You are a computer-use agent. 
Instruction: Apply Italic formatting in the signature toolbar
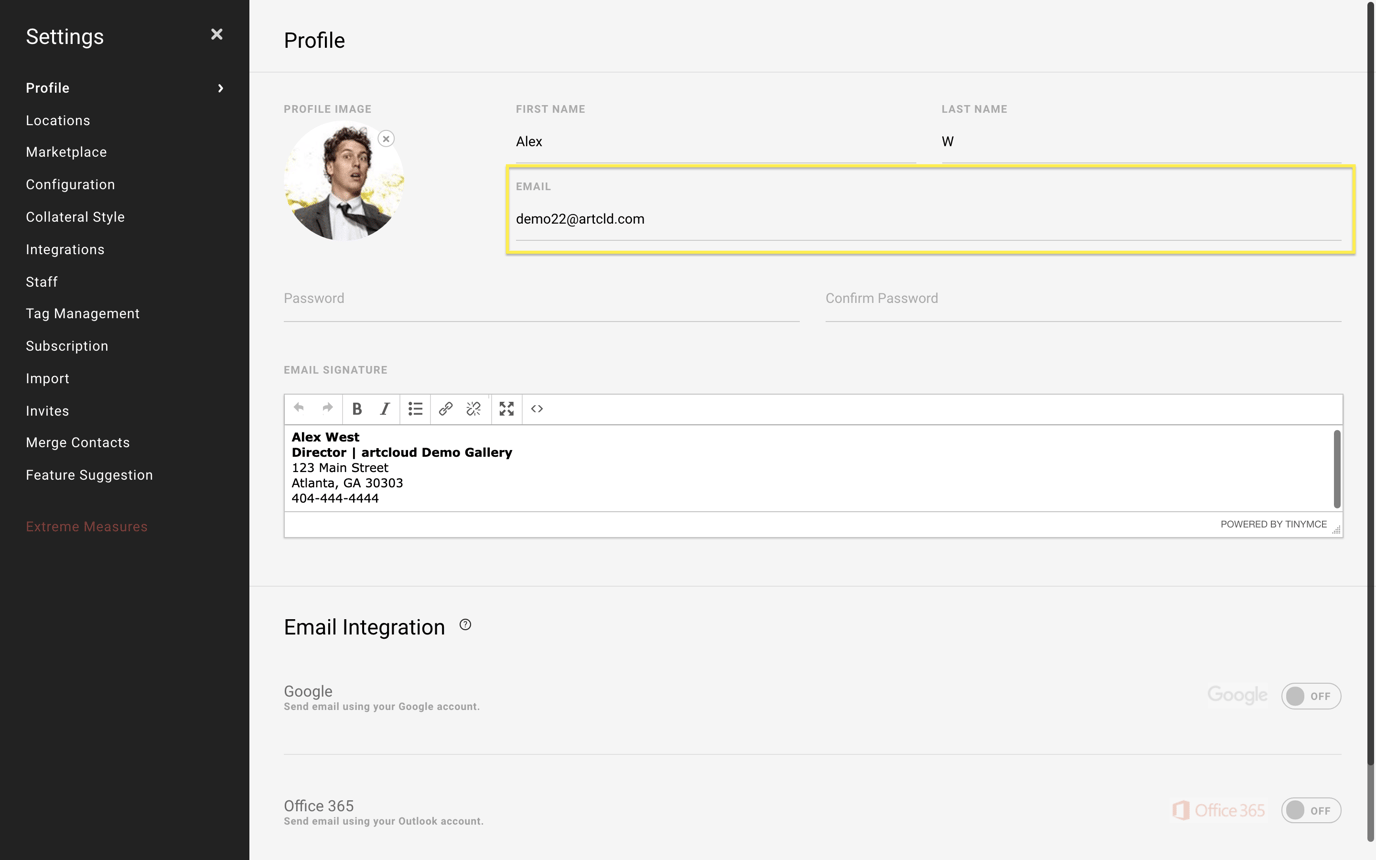click(385, 408)
